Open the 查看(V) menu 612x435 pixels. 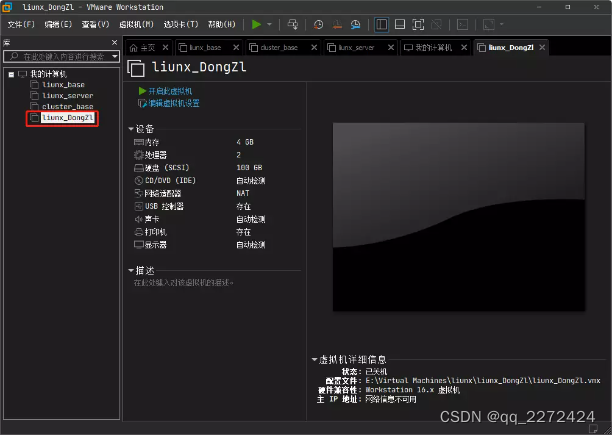click(x=95, y=25)
